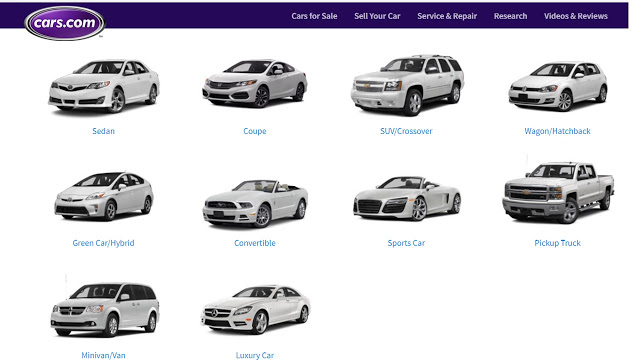The width and height of the screenshot is (640, 360).
Task: Select the Pickup Truck image
Action: 558,192
